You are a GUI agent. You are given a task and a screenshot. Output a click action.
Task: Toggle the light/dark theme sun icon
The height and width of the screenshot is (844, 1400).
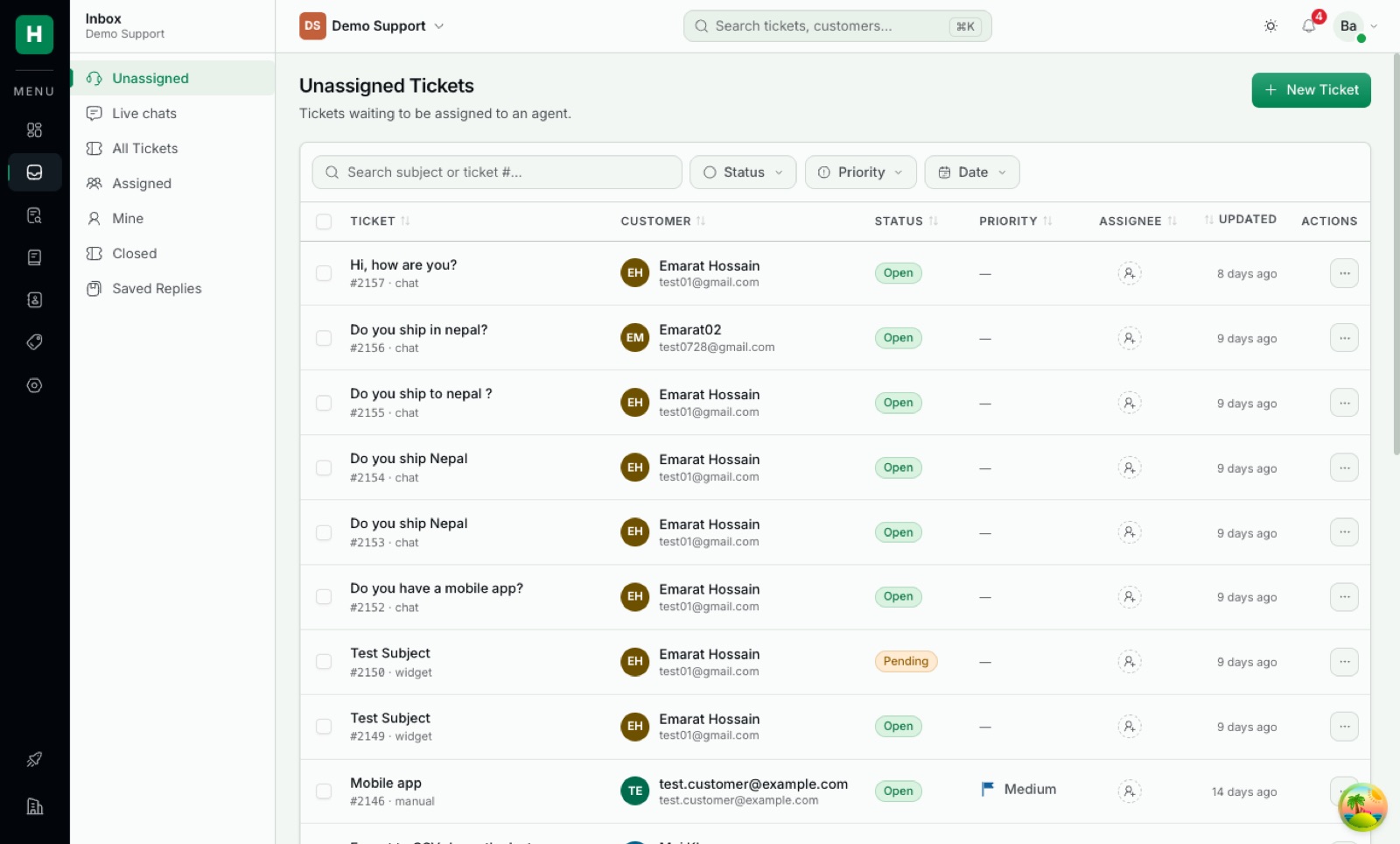(x=1270, y=26)
